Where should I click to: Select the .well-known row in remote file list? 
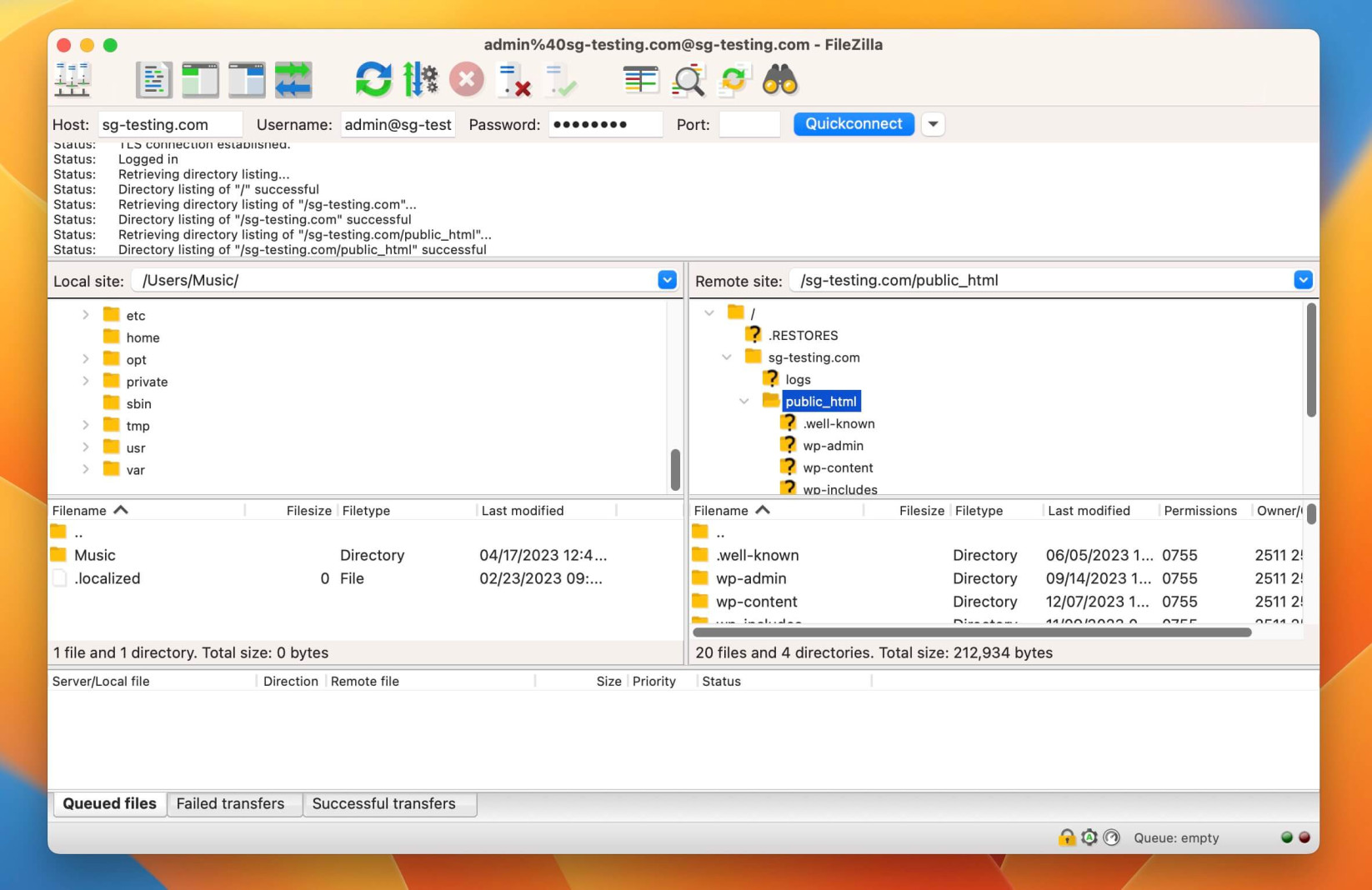[997, 555]
